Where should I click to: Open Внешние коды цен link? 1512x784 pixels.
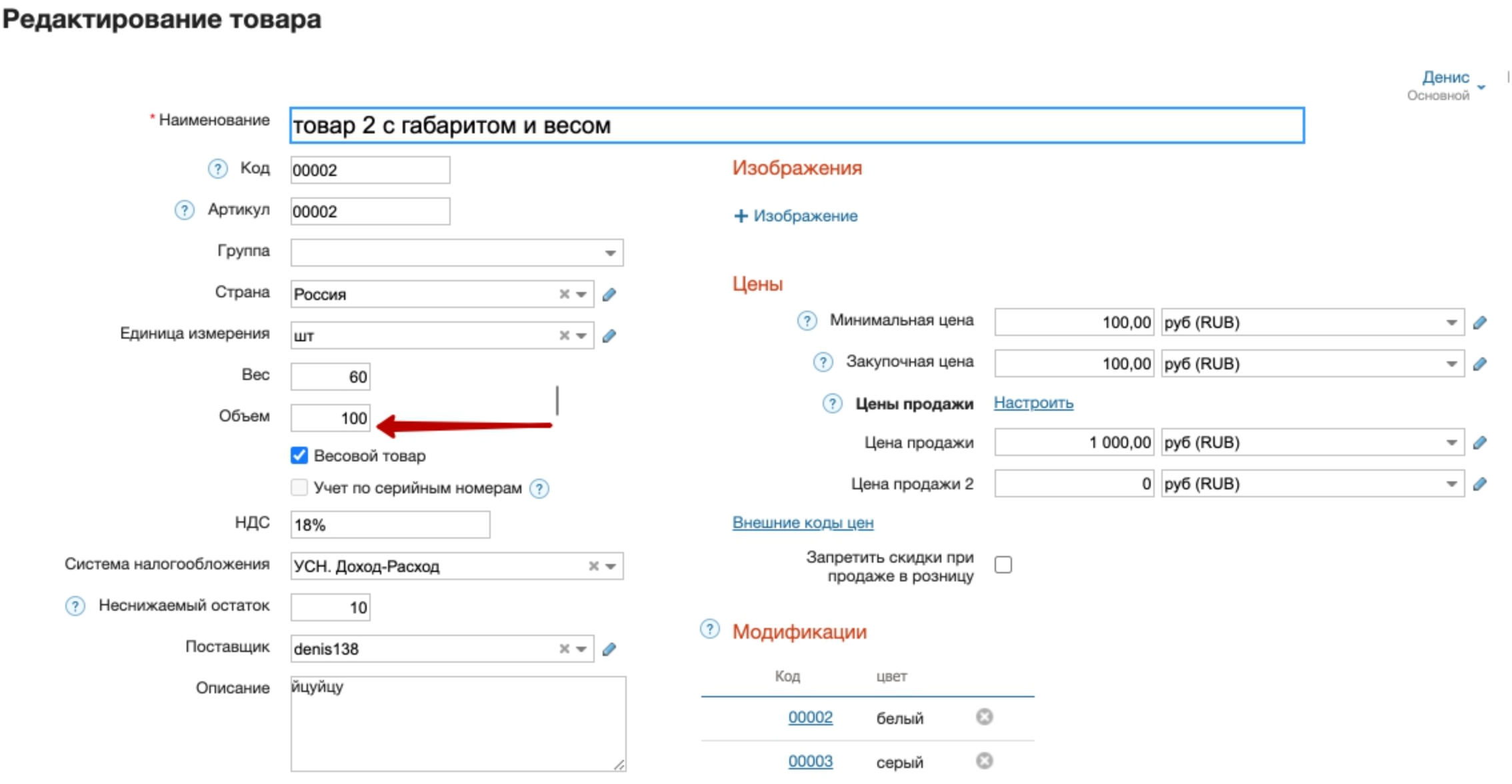point(803,523)
